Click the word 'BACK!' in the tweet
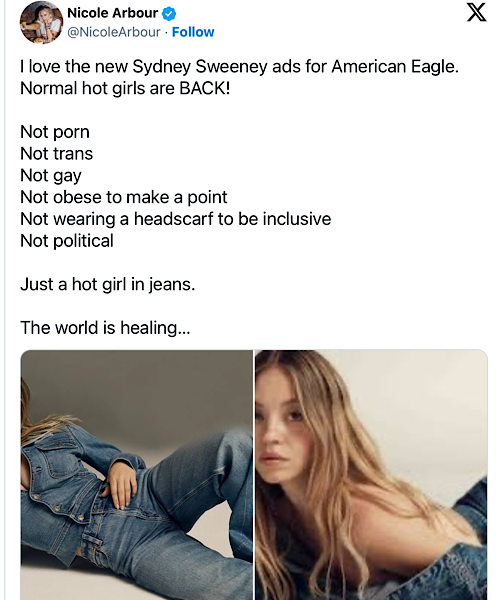This screenshot has height=600, width=500. click(205, 88)
